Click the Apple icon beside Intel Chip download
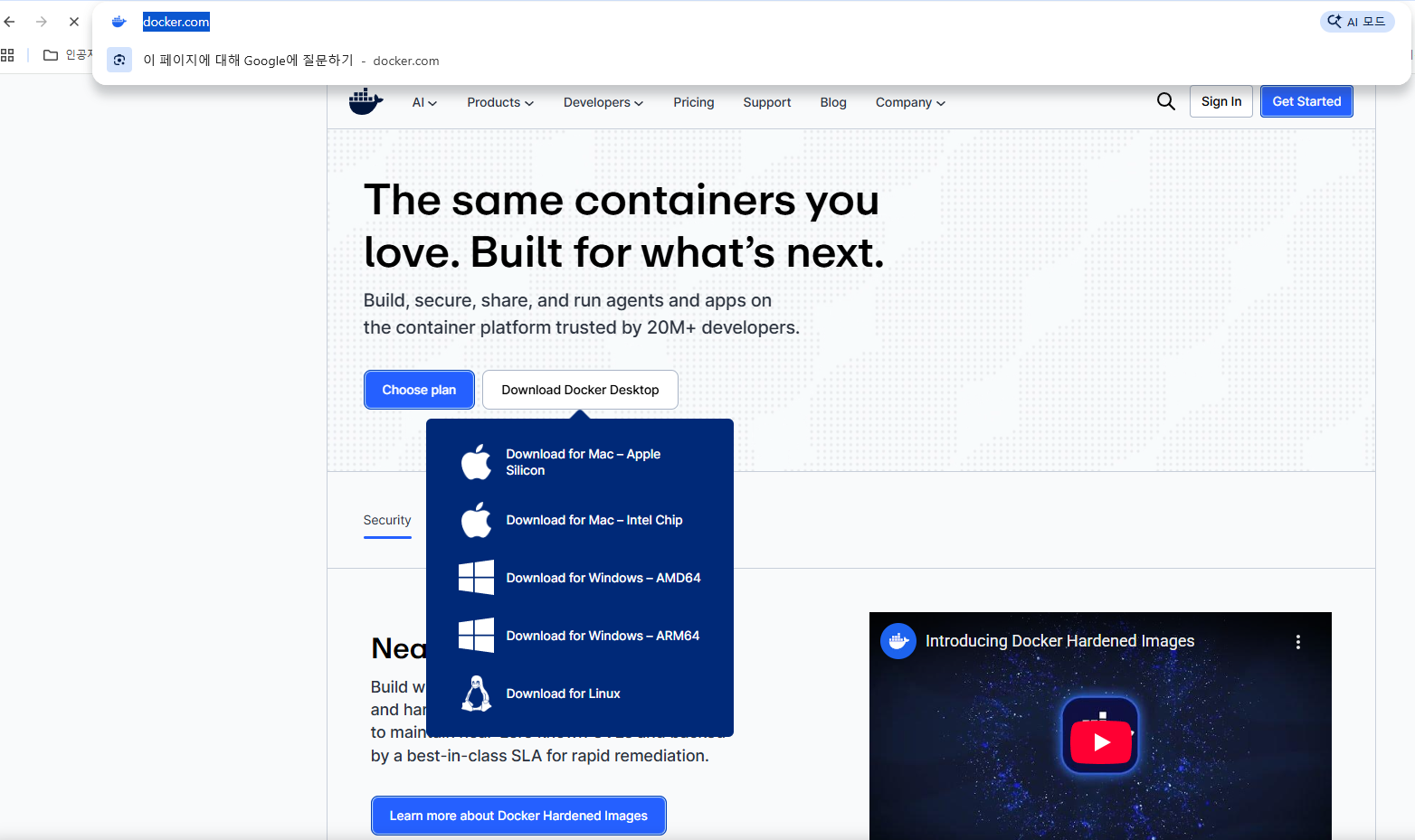This screenshot has width=1415, height=840. pyautogui.click(x=476, y=520)
